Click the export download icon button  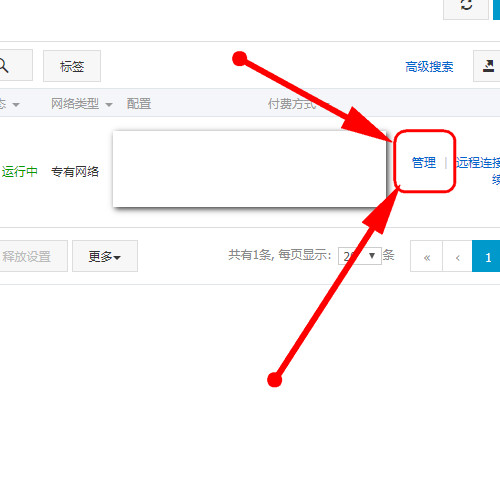tap(488, 66)
